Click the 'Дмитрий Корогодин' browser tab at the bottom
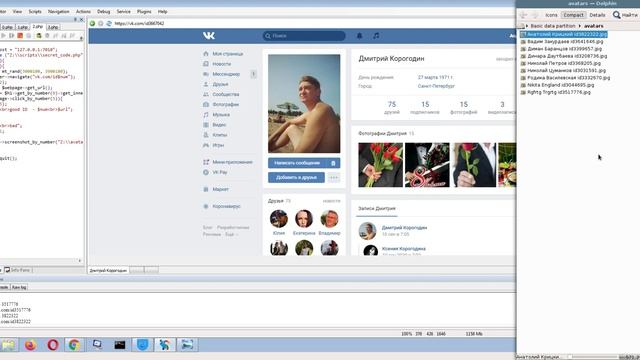640x360 pixels. (108, 270)
